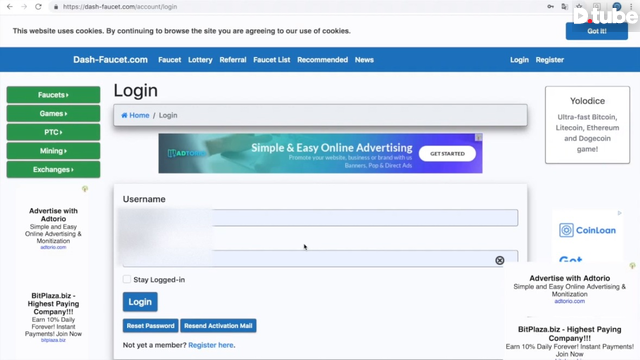Submit the form with Login button
Image resolution: width=640 pixels, height=360 pixels.
pyautogui.click(x=140, y=302)
